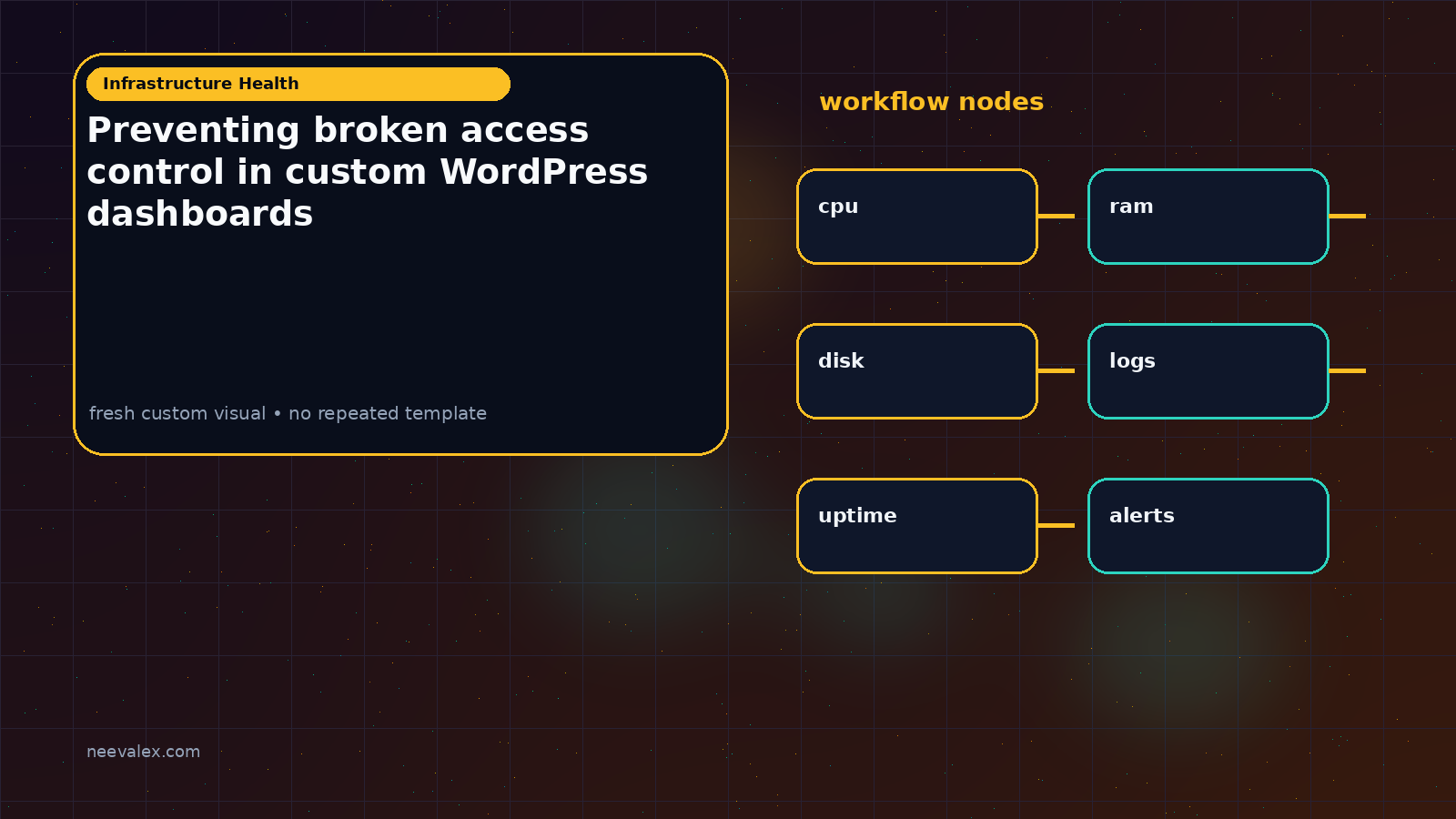Click the disk node box
The height and width of the screenshot is (819, 1456).
click(x=917, y=371)
